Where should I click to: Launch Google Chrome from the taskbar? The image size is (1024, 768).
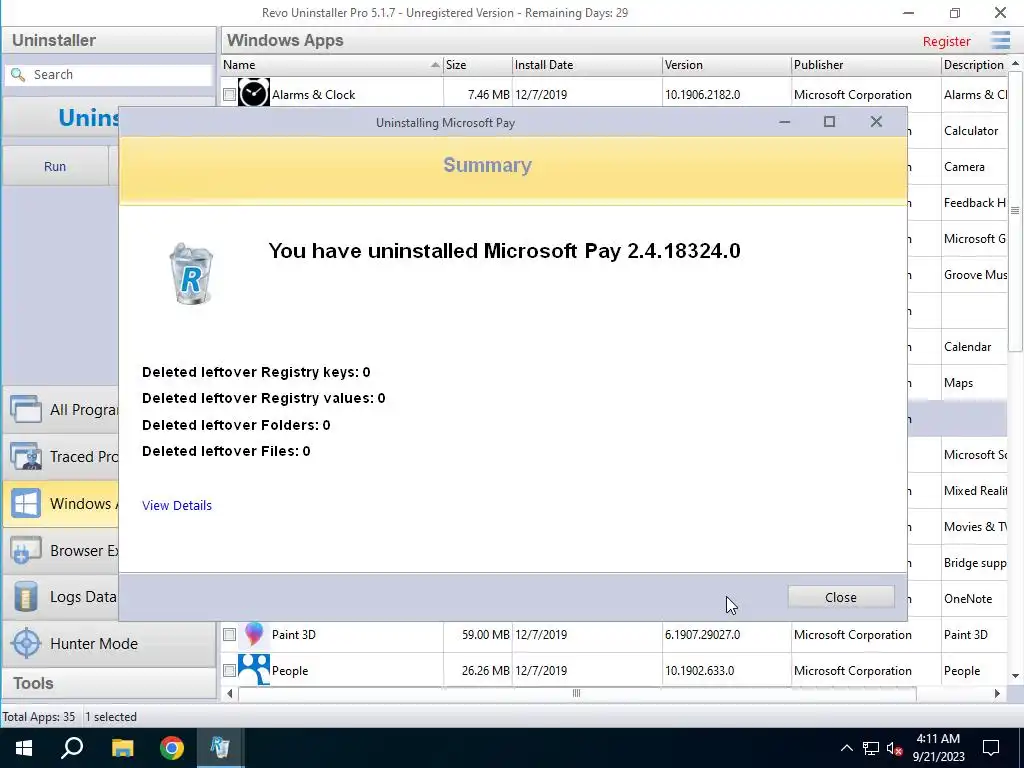point(172,748)
